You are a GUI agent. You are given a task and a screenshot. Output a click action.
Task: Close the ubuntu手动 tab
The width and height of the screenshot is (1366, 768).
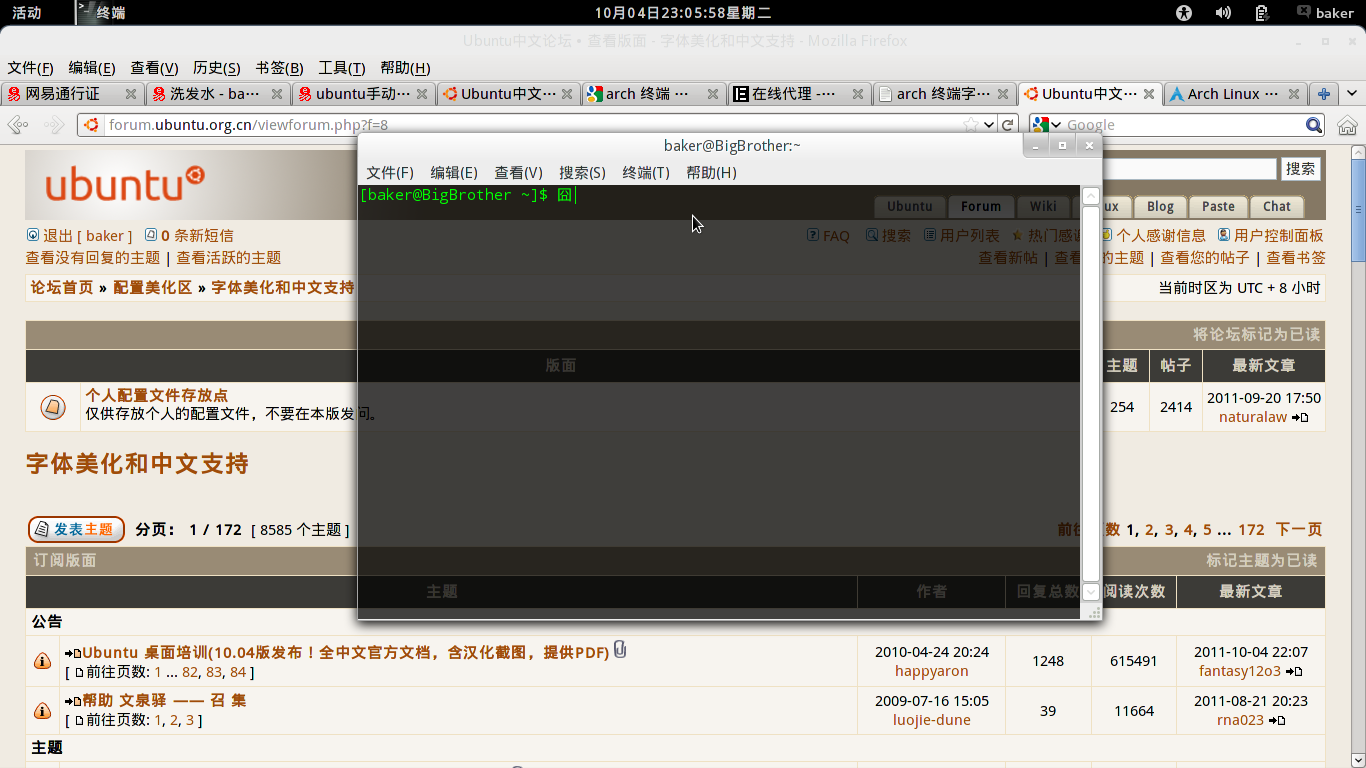click(x=422, y=94)
